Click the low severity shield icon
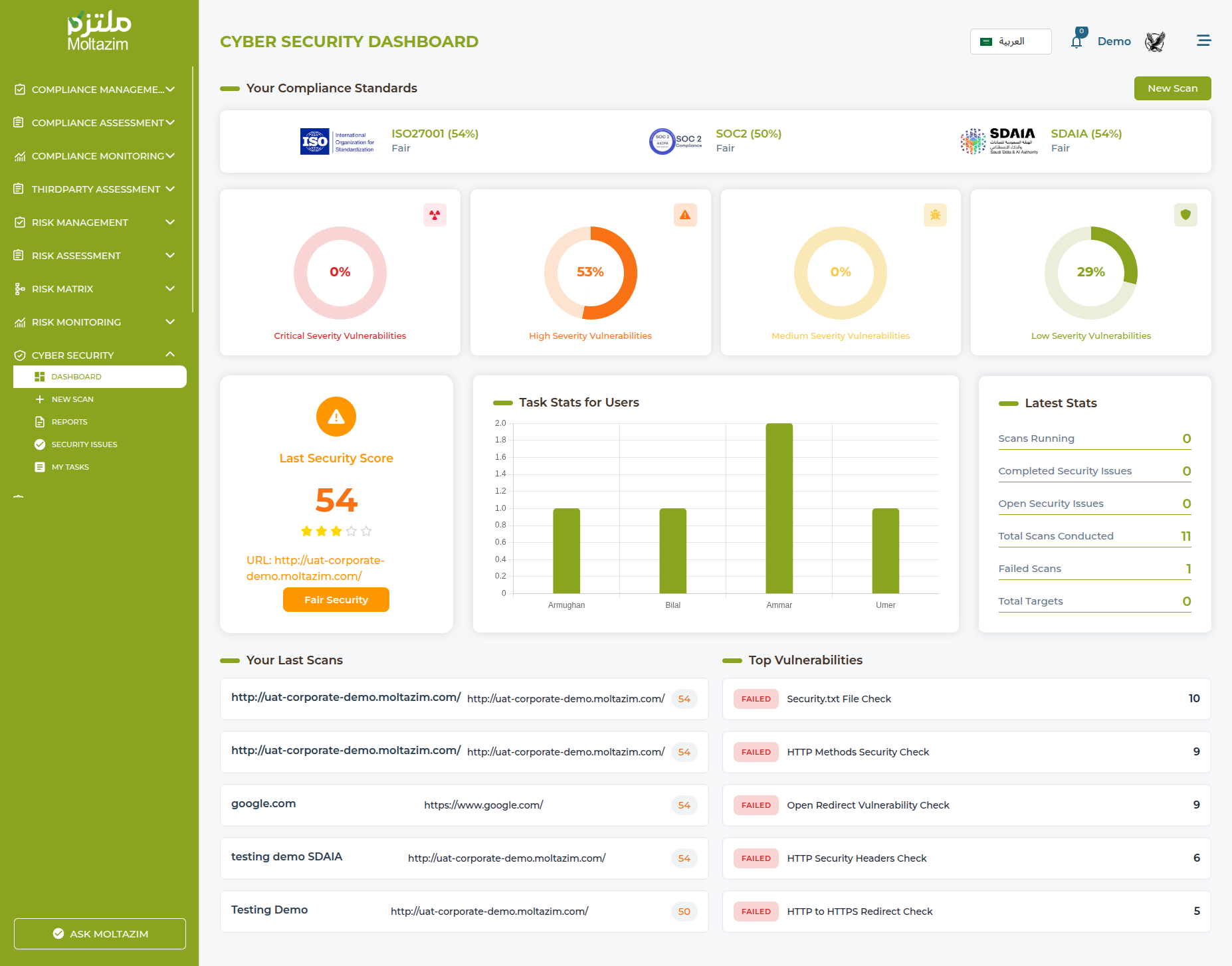 tap(1185, 215)
